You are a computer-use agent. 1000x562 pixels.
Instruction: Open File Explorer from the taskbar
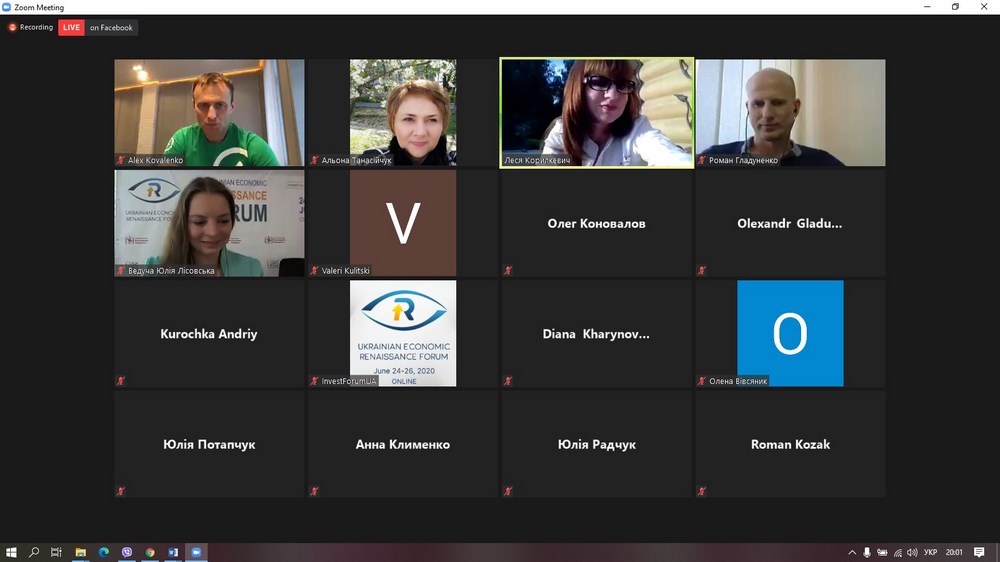pyautogui.click(x=81, y=552)
